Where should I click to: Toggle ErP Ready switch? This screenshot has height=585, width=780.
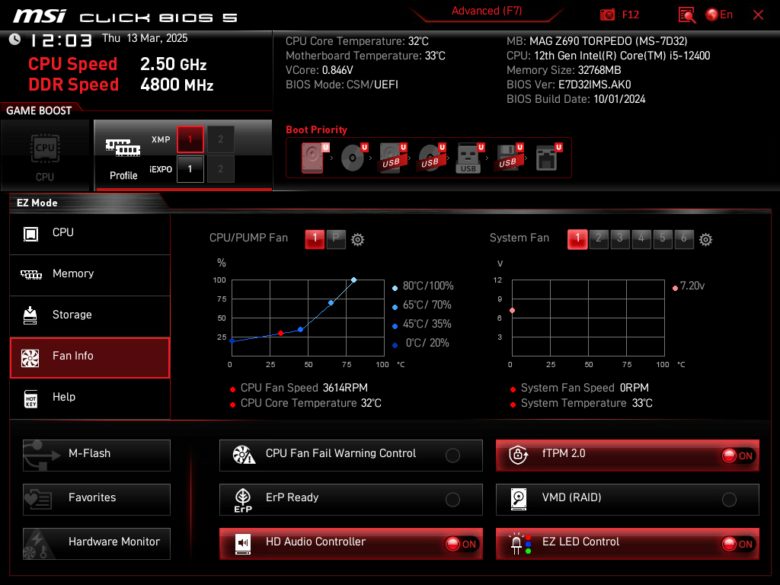[453, 499]
